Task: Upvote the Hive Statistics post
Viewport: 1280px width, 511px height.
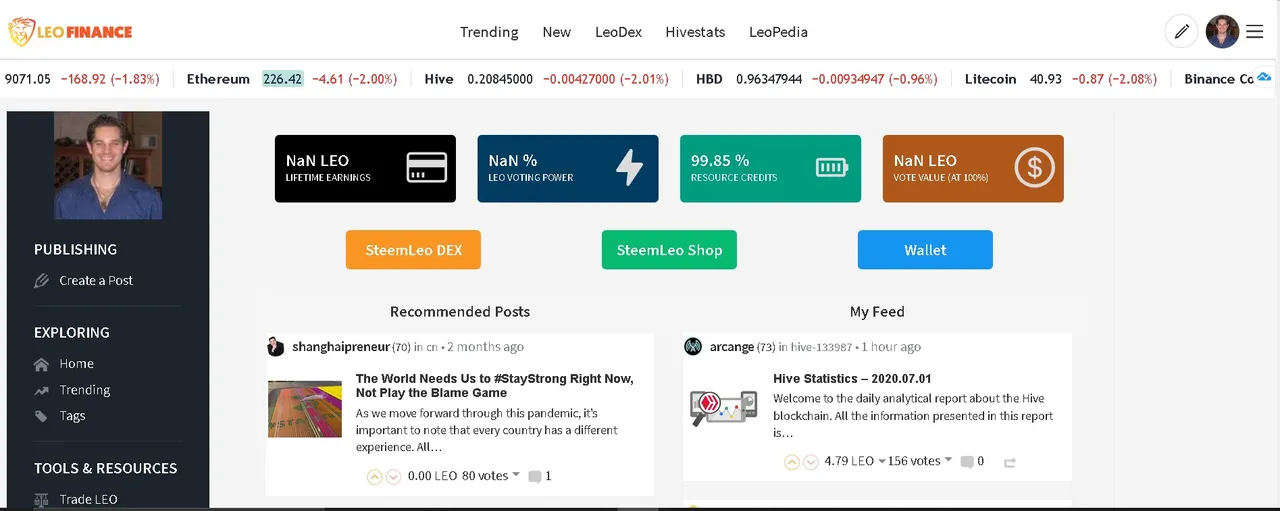Action: (791, 462)
